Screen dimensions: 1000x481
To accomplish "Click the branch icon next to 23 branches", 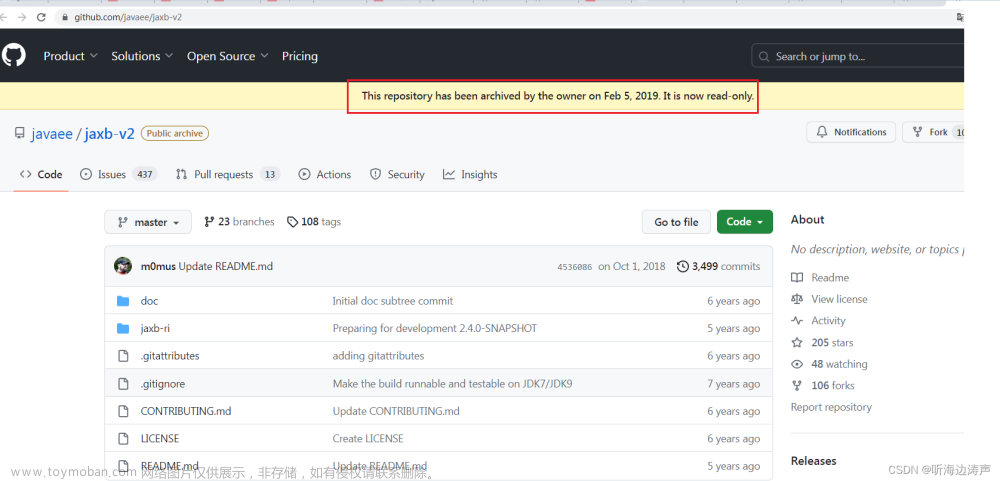I will tap(209, 222).
